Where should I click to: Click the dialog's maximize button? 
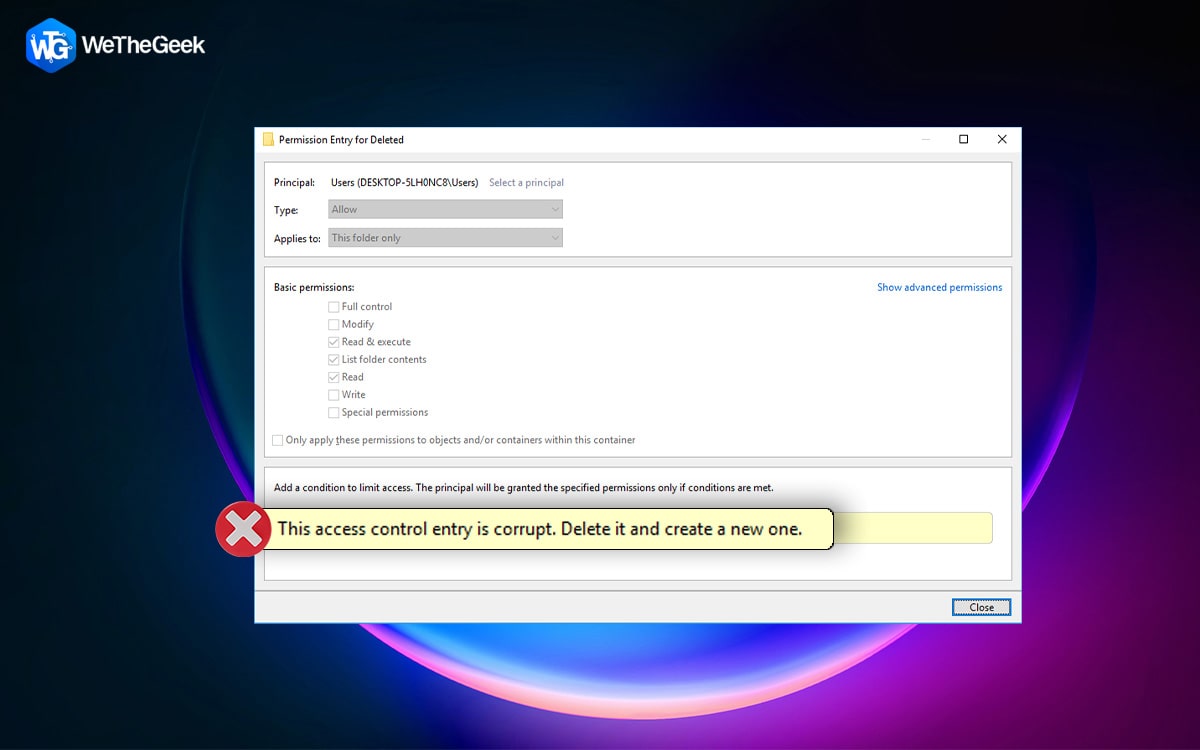coord(963,139)
